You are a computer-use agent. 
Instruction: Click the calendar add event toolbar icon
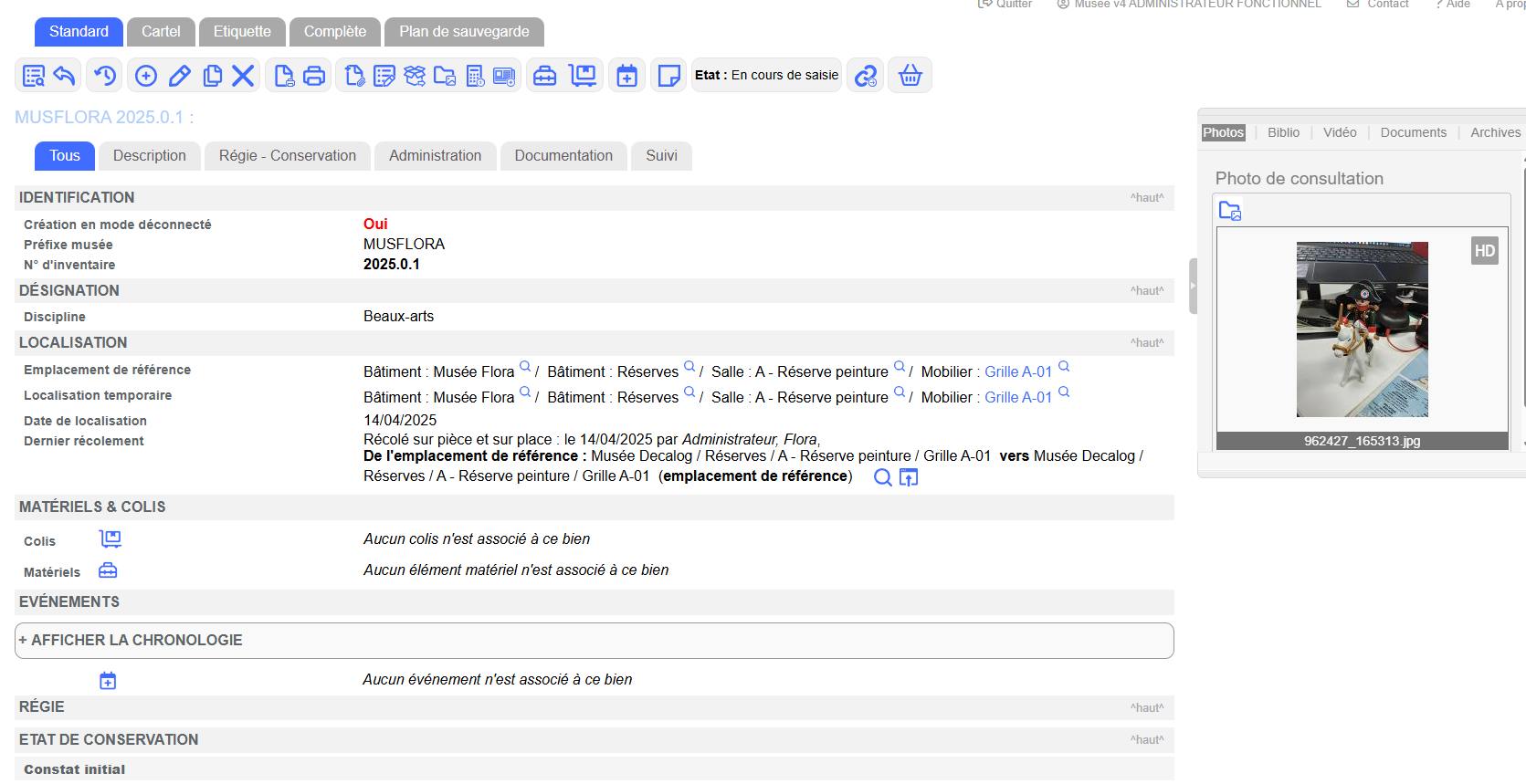[x=626, y=76]
